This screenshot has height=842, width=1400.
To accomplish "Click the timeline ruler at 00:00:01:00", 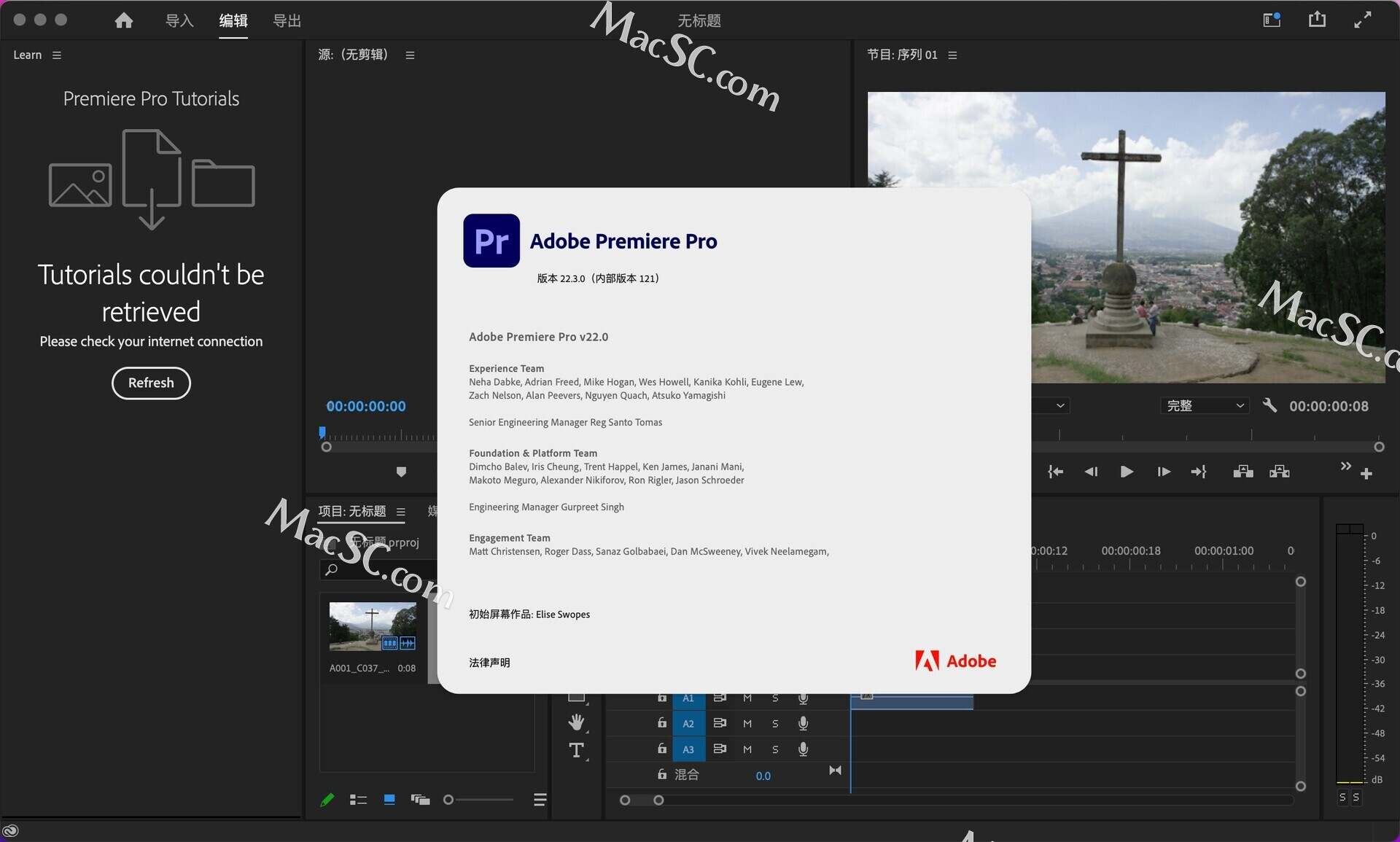I will click(1224, 552).
